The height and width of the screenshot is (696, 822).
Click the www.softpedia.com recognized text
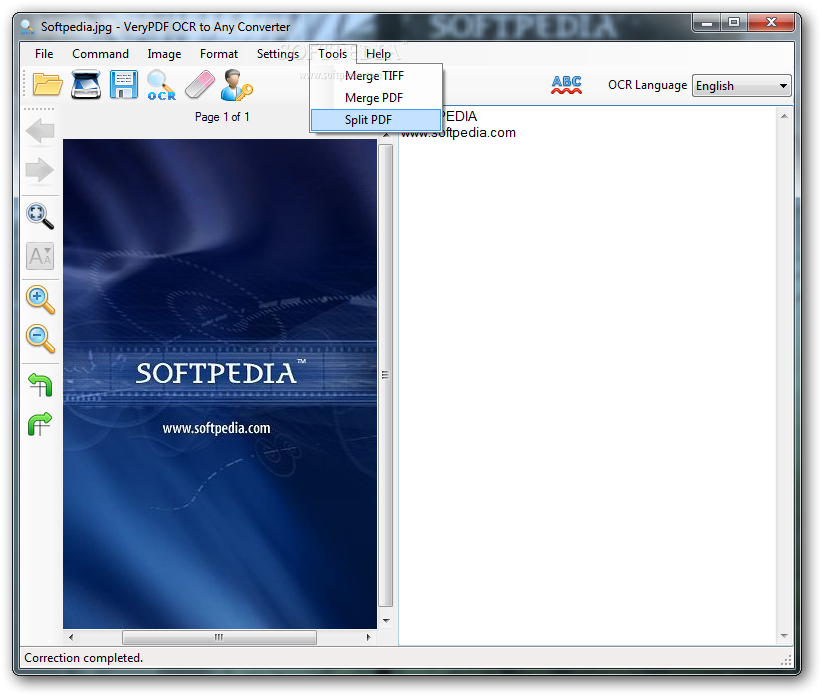[x=459, y=133]
